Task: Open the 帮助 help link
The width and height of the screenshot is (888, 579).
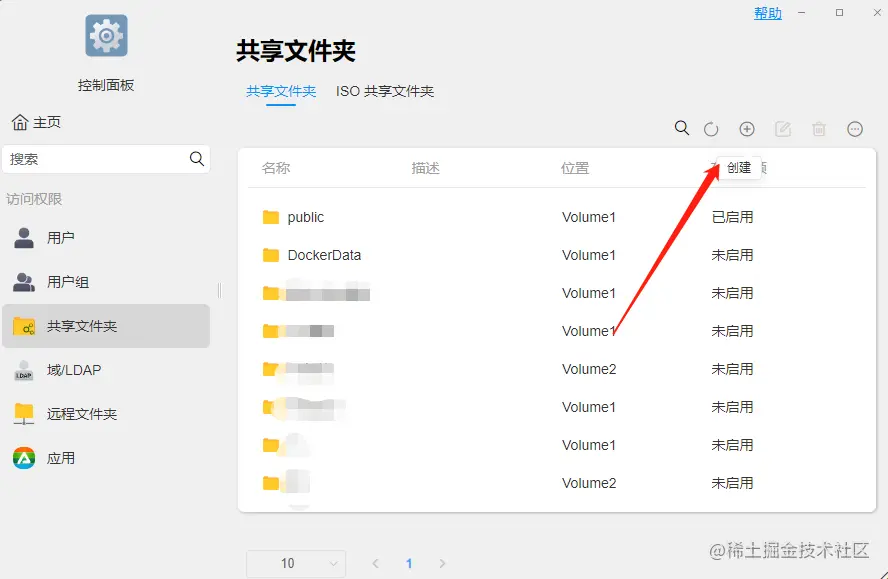Action: click(x=767, y=13)
